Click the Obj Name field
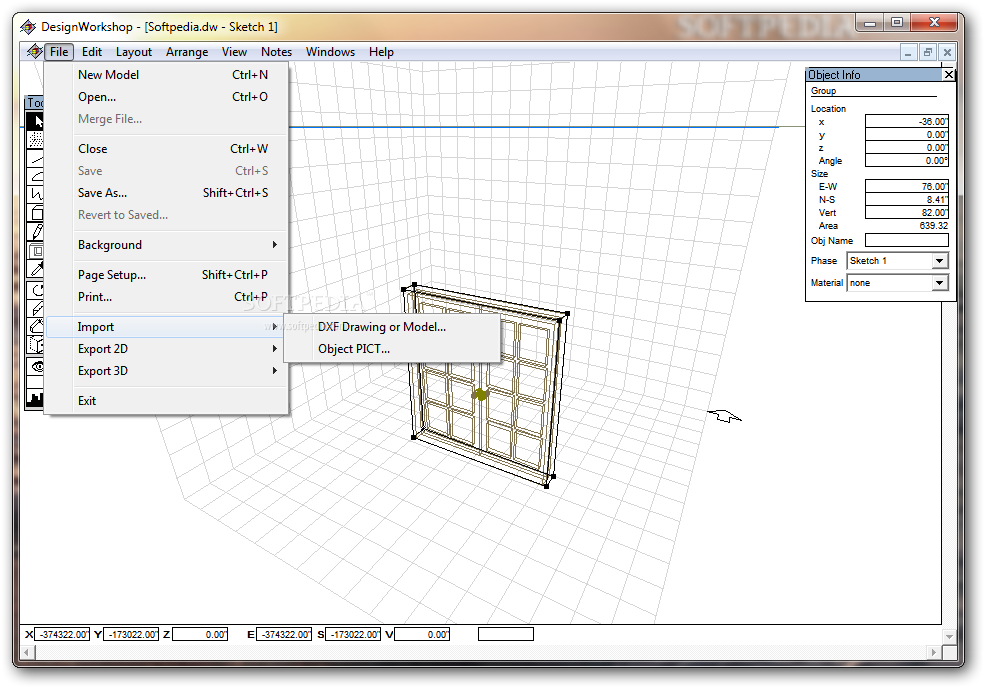Screen dimensions: 985x688 [906, 240]
